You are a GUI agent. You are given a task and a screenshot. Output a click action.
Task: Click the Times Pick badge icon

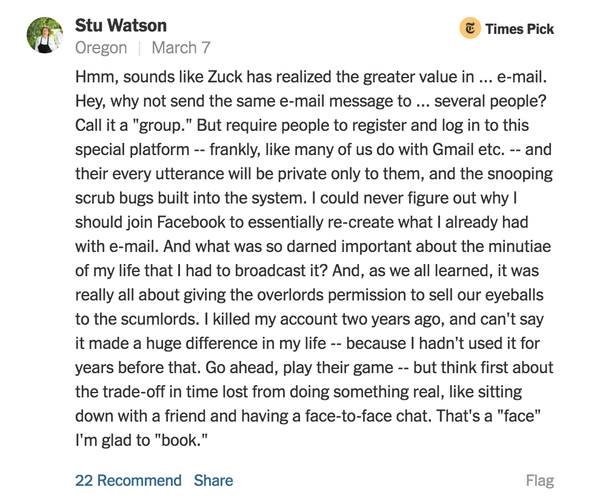470,28
